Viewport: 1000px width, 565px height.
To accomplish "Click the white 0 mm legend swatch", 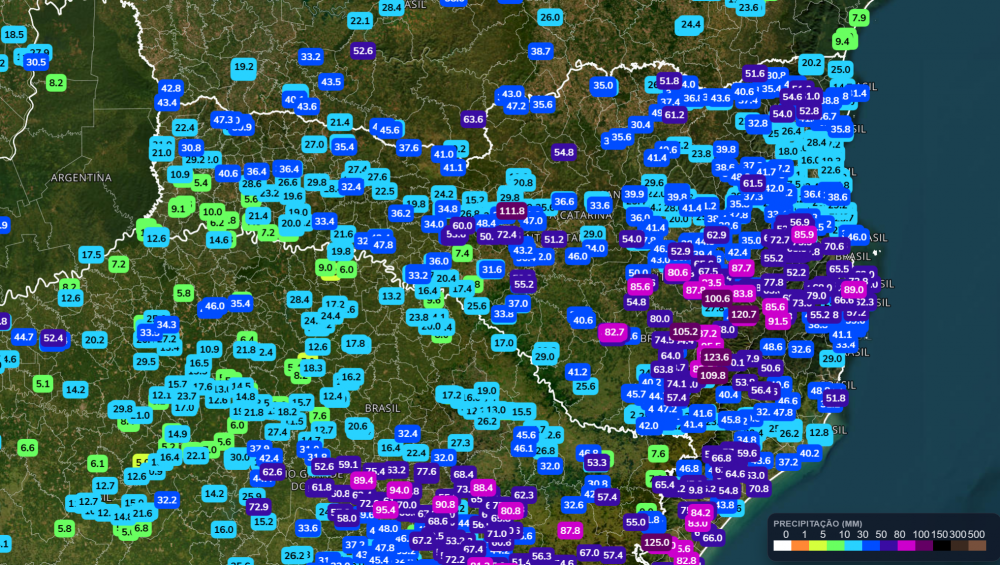I will coord(783,545).
